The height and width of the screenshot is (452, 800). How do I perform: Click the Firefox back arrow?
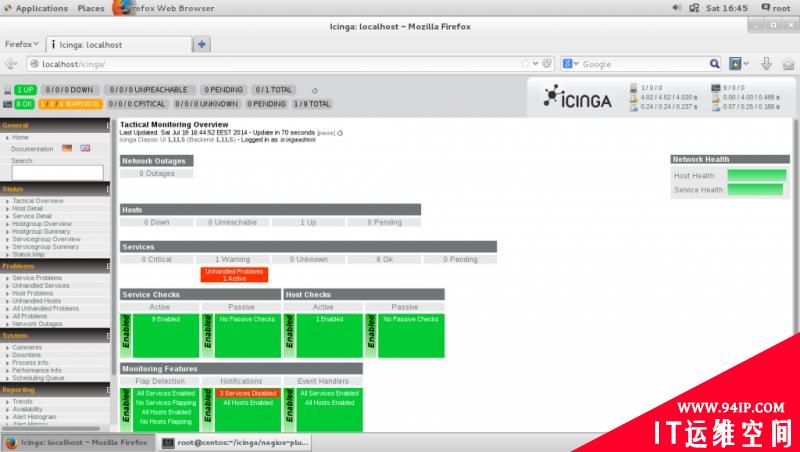coord(11,64)
